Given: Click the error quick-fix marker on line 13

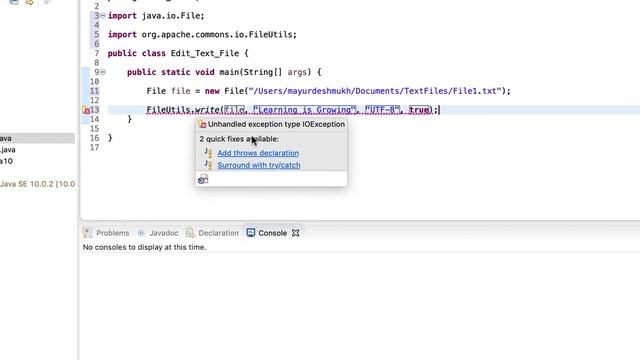Looking at the screenshot, I should 86,110.
